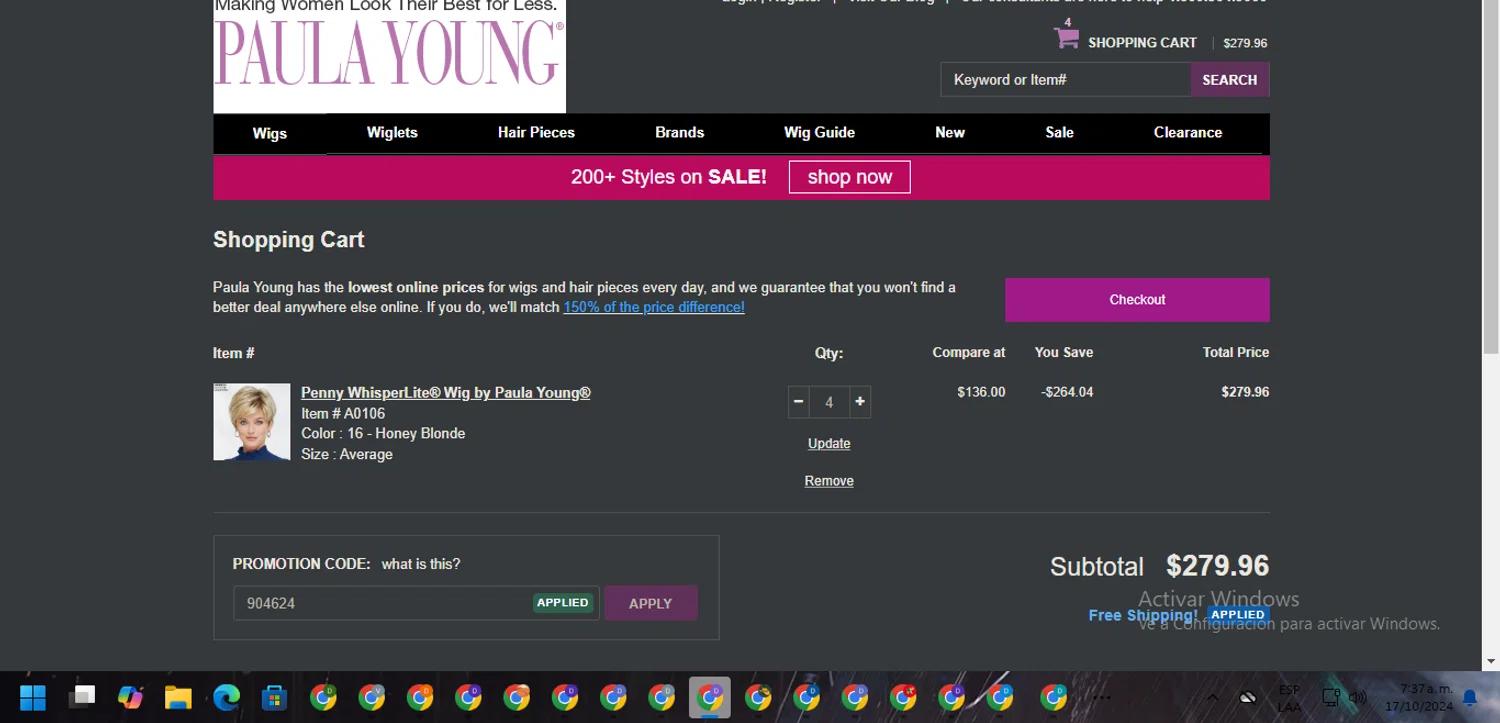Click the 'Item # A0106' text
The height and width of the screenshot is (723, 1500).
(343, 413)
